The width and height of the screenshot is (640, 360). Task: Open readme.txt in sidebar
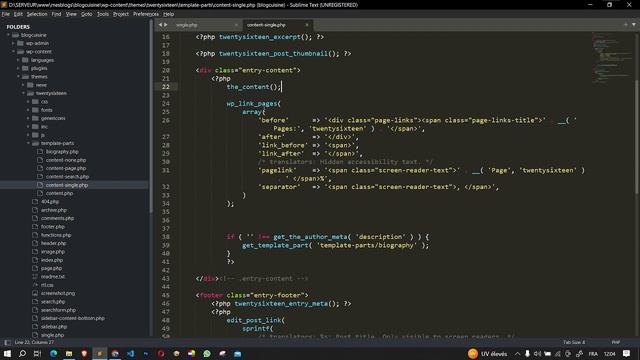tap(53, 277)
